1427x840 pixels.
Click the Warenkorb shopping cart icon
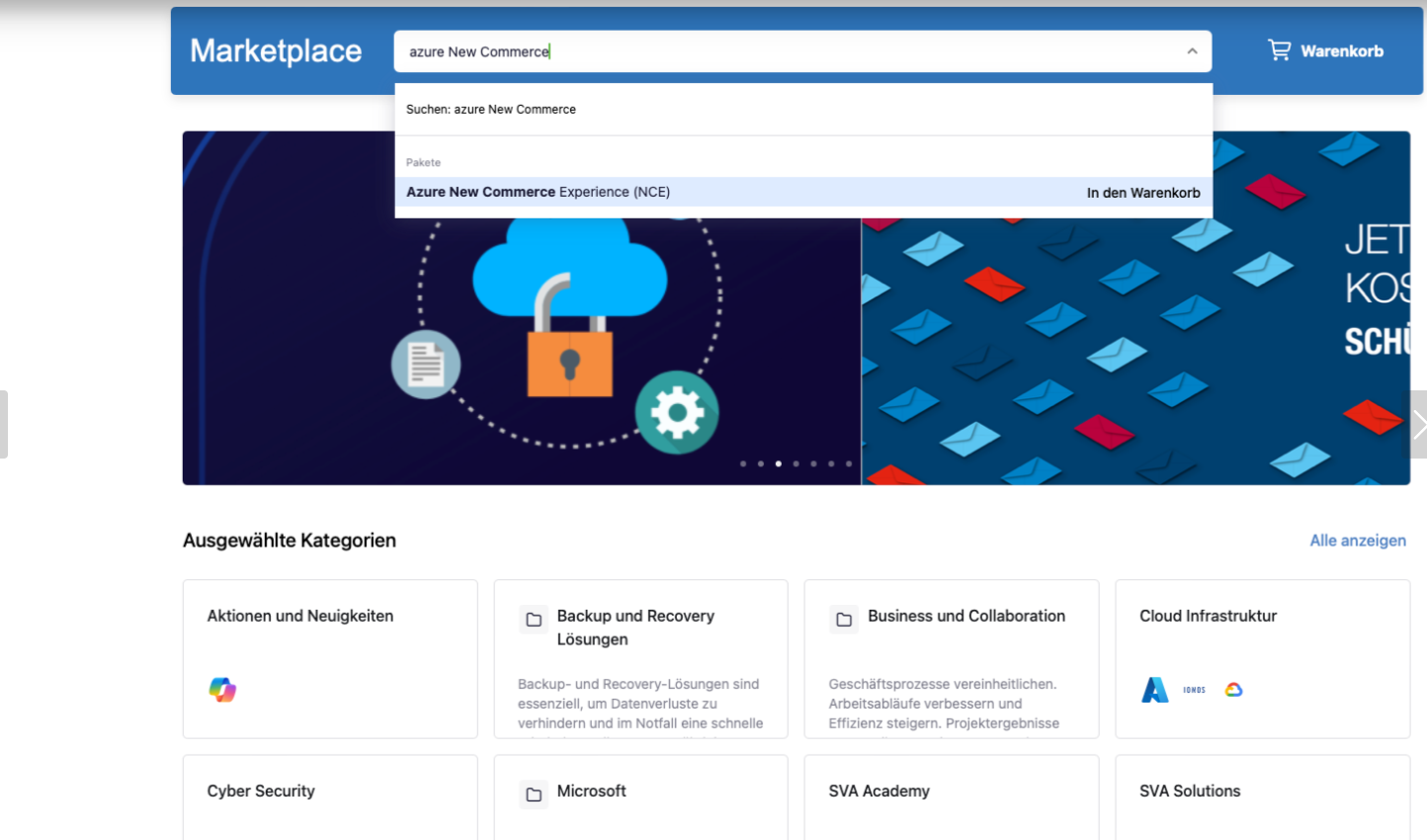pos(1279,50)
